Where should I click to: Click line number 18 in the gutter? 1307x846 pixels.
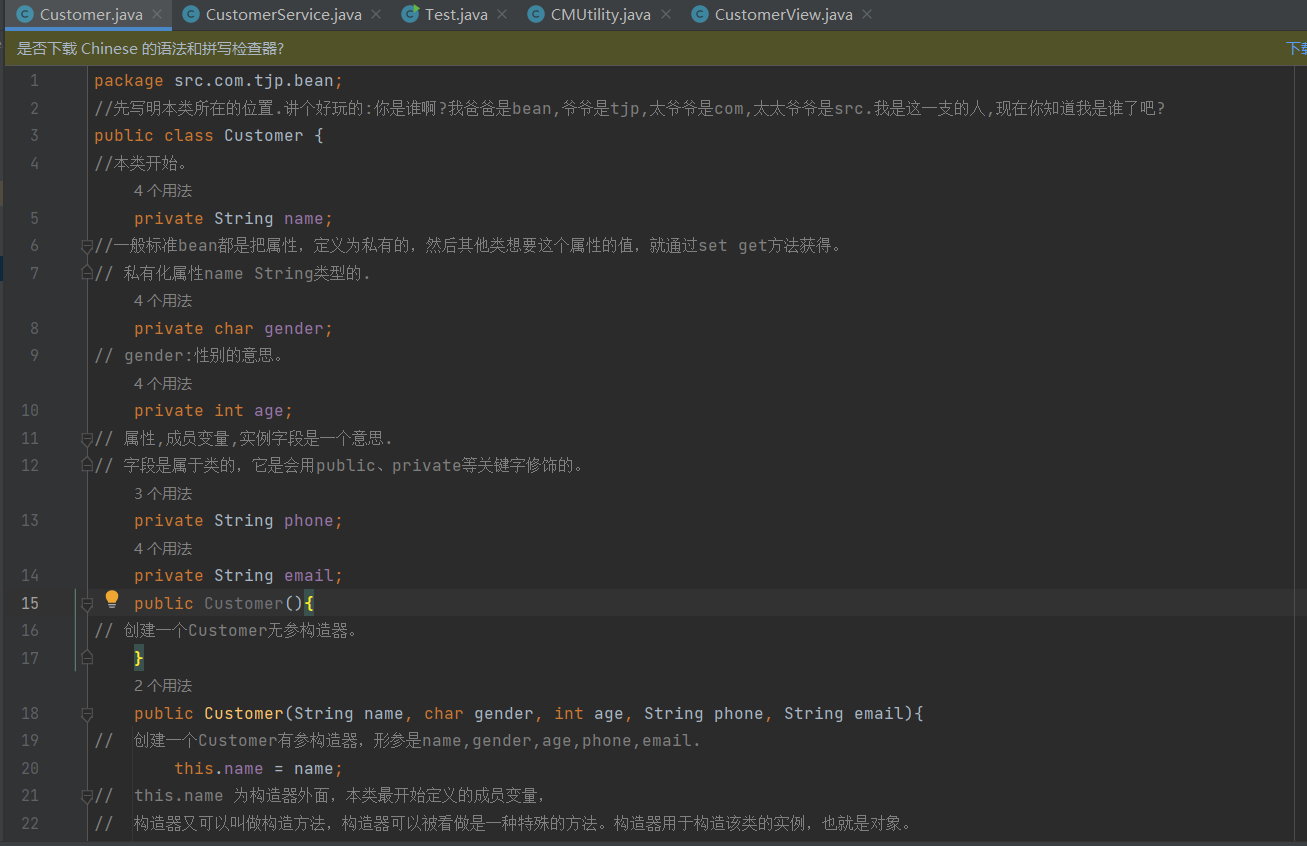(x=30, y=713)
